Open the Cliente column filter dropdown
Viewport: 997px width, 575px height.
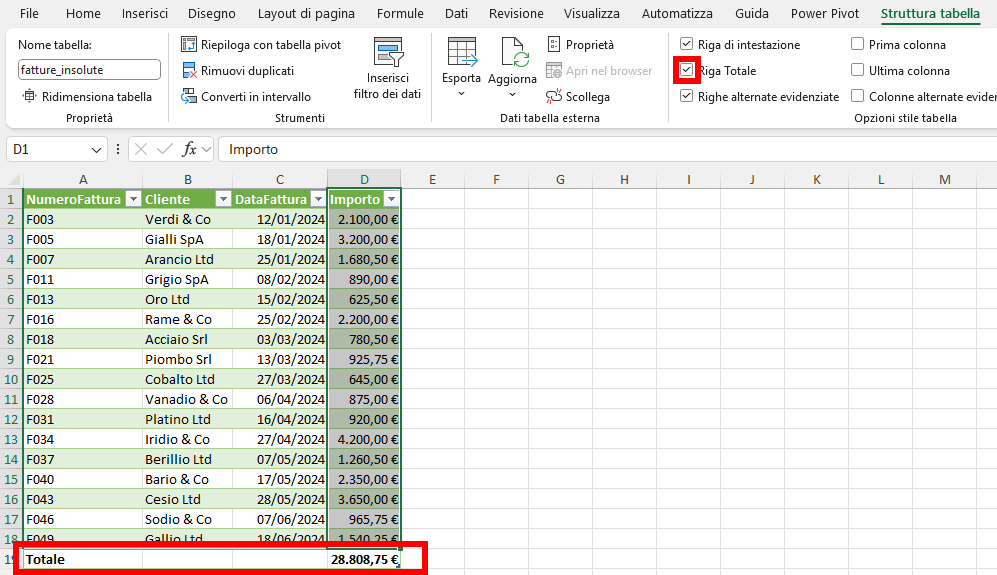pyautogui.click(x=221, y=200)
